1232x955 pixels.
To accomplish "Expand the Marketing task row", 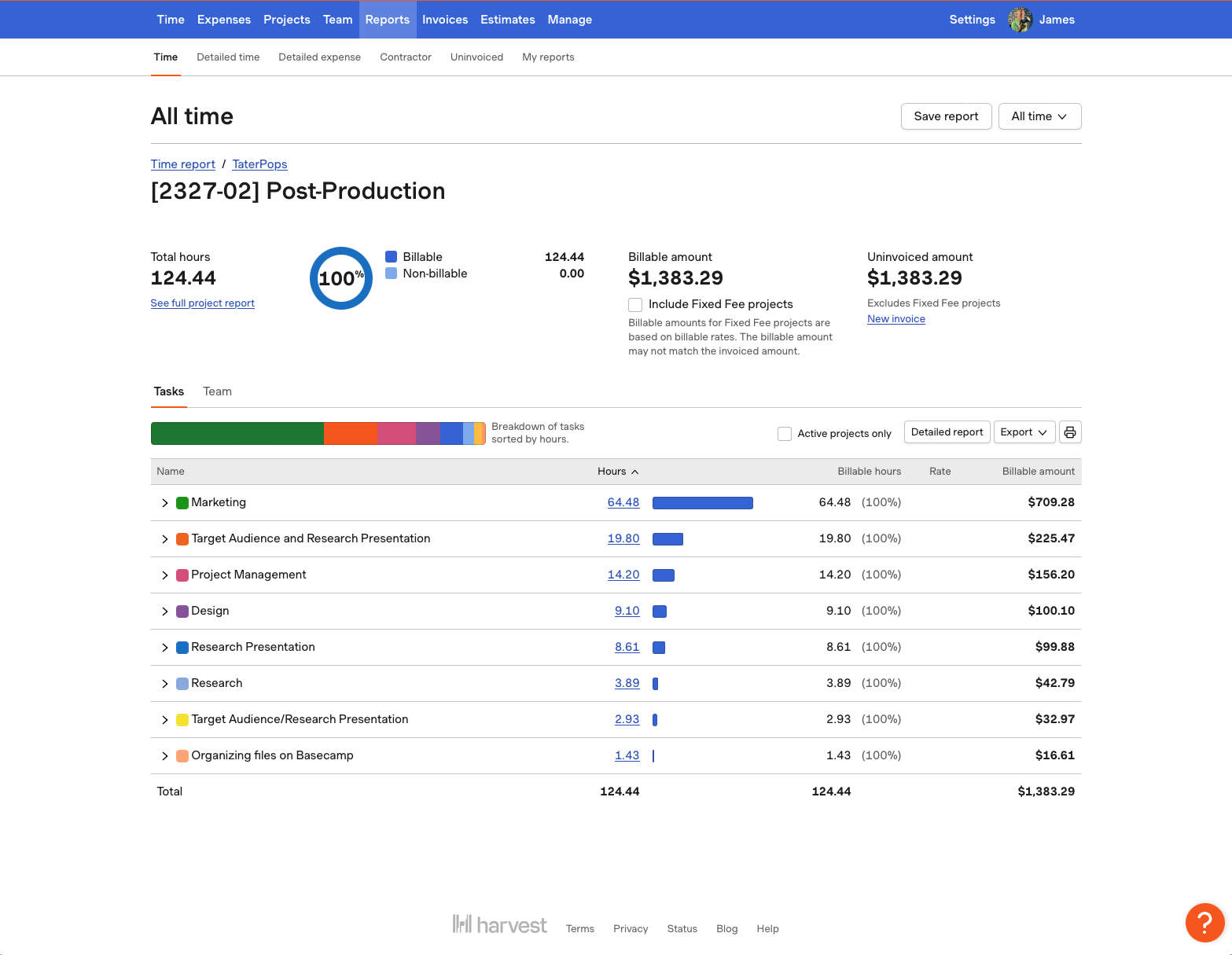I will click(164, 503).
